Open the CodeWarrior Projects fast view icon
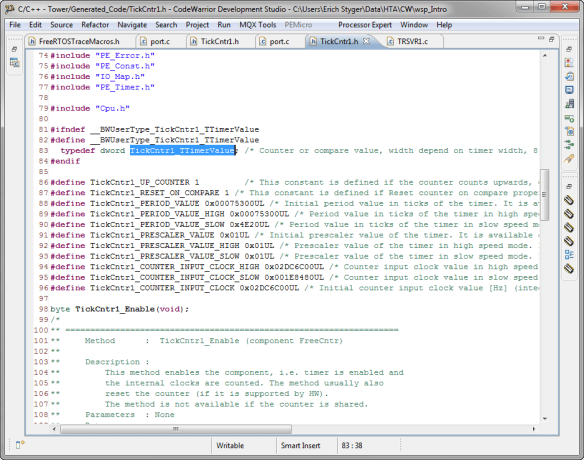Image resolution: width=584 pixels, height=460 pixels. 15,63
